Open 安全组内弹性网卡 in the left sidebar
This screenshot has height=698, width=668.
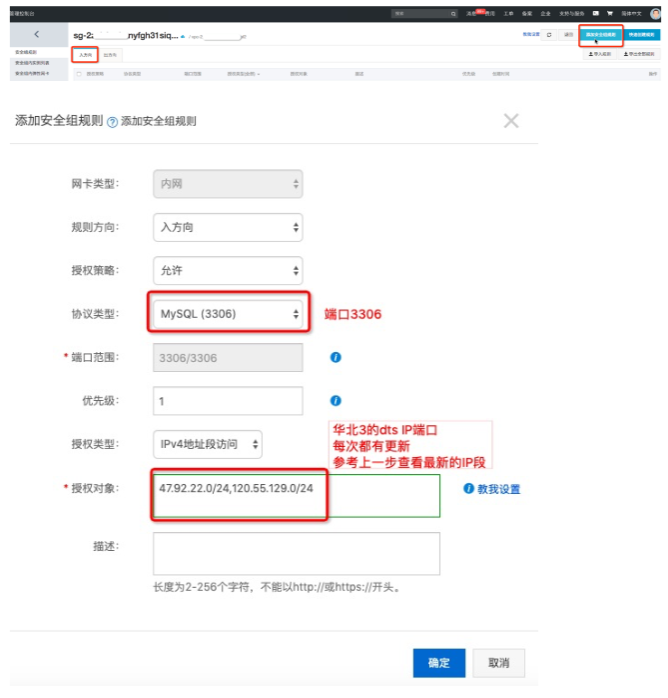click(32, 73)
